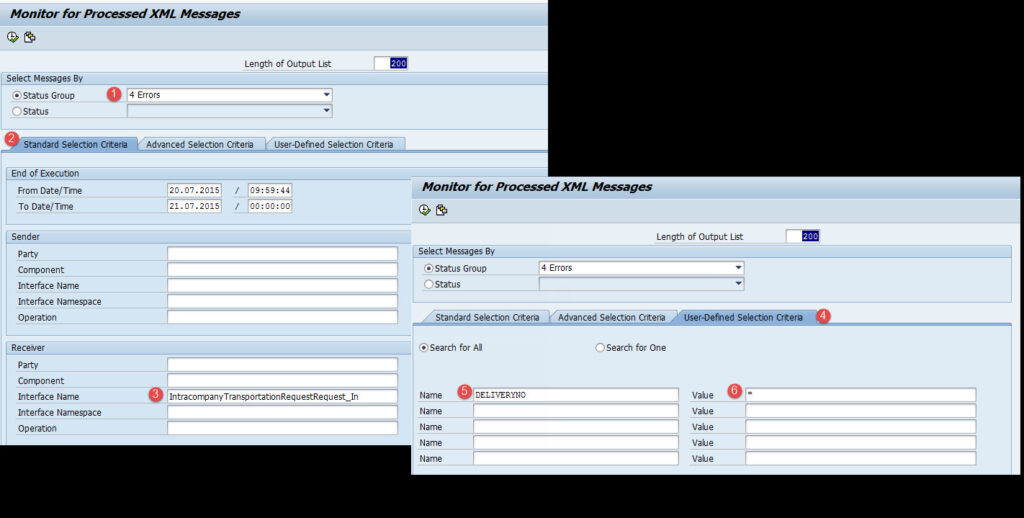Image resolution: width=1024 pixels, height=518 pixels.
Task: Click the Execute icon in the right window
Action: 424,210
